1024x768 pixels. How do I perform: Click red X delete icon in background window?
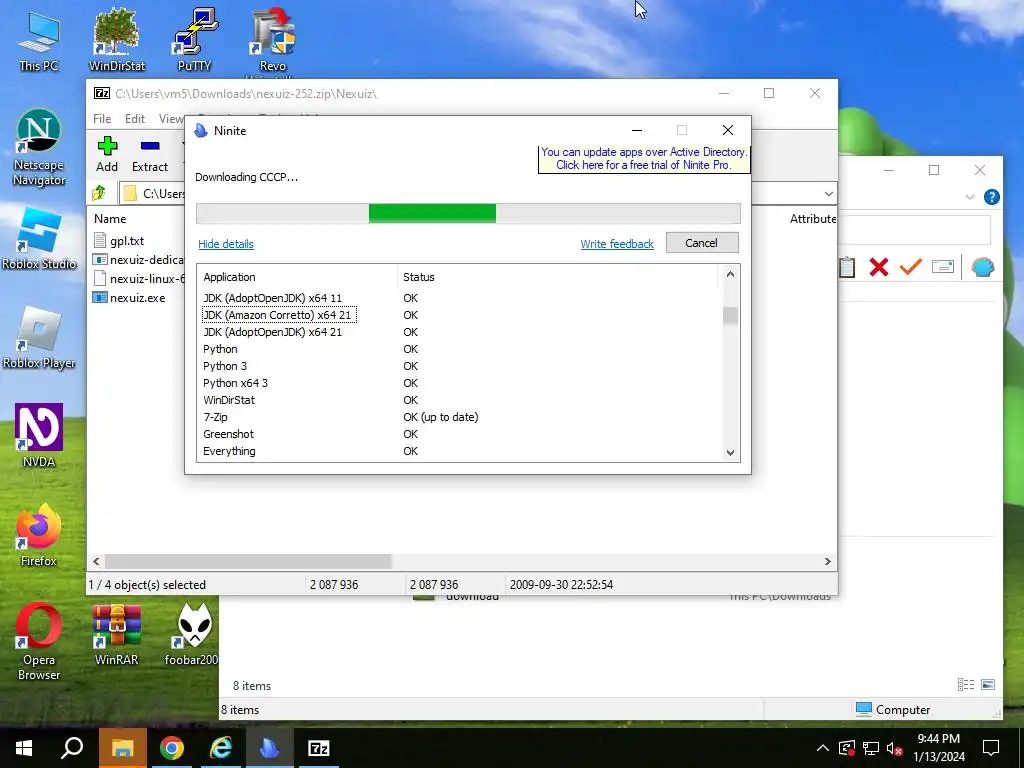(878, 266)
